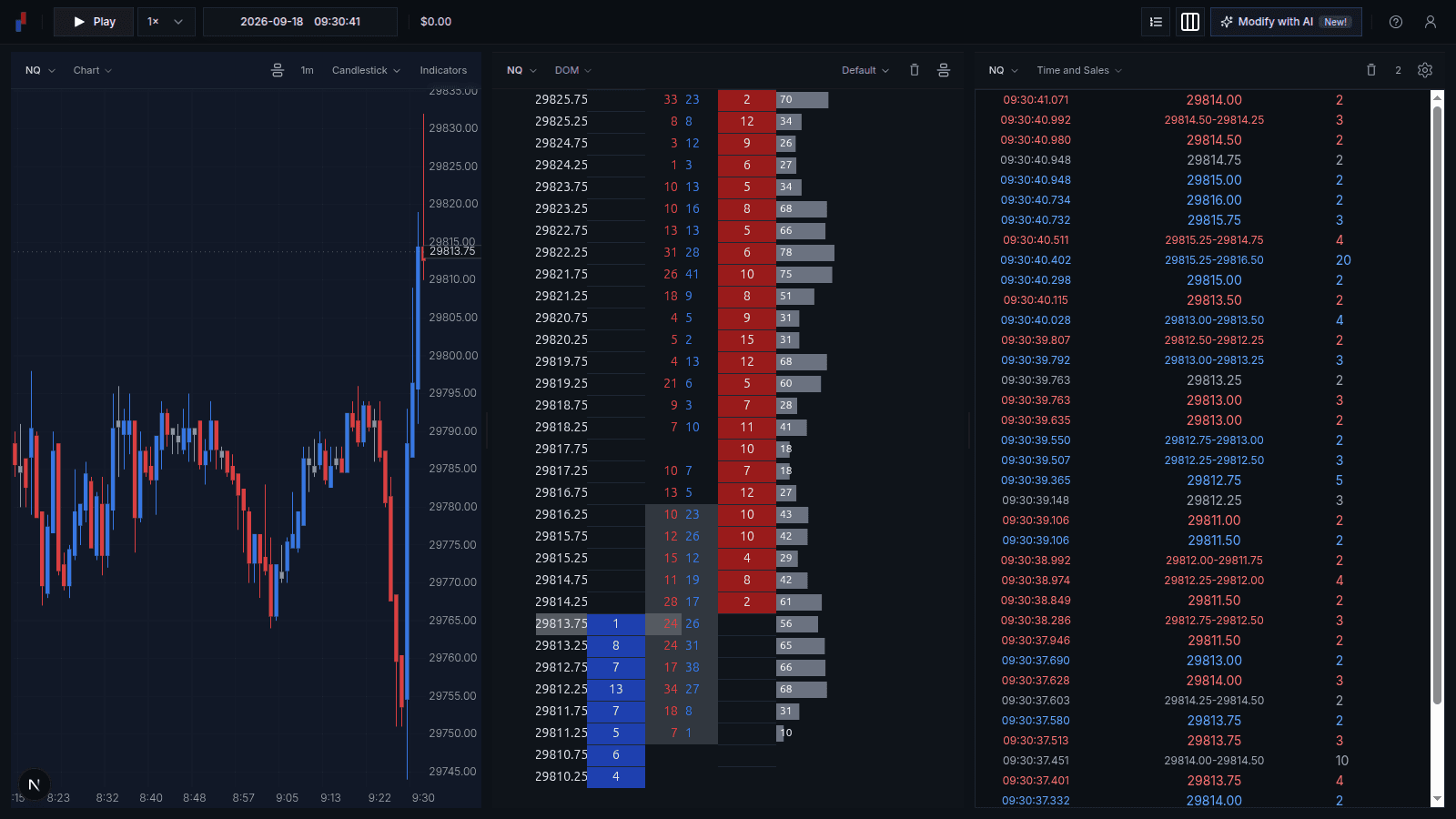
Task: Click price 29825.75 row in DOM
Action: point(561,99)
